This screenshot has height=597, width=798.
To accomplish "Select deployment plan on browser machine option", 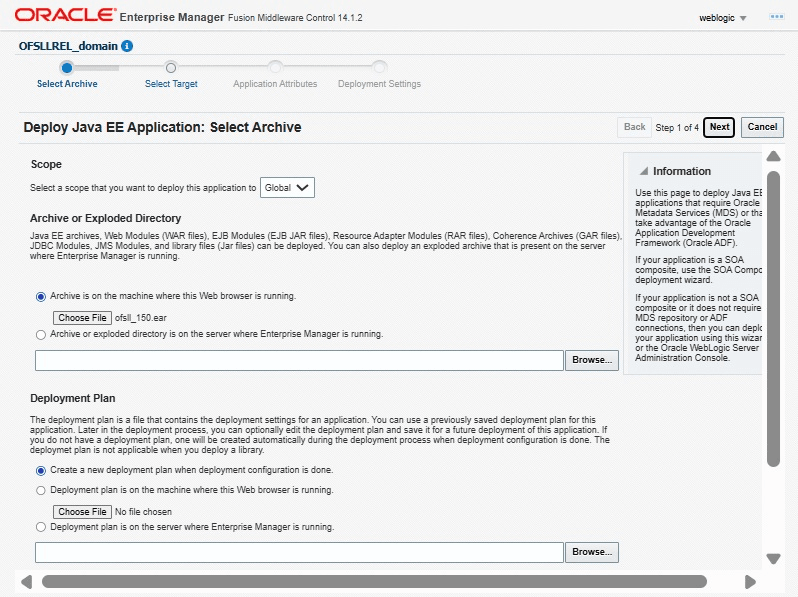I will pos(41,491).
